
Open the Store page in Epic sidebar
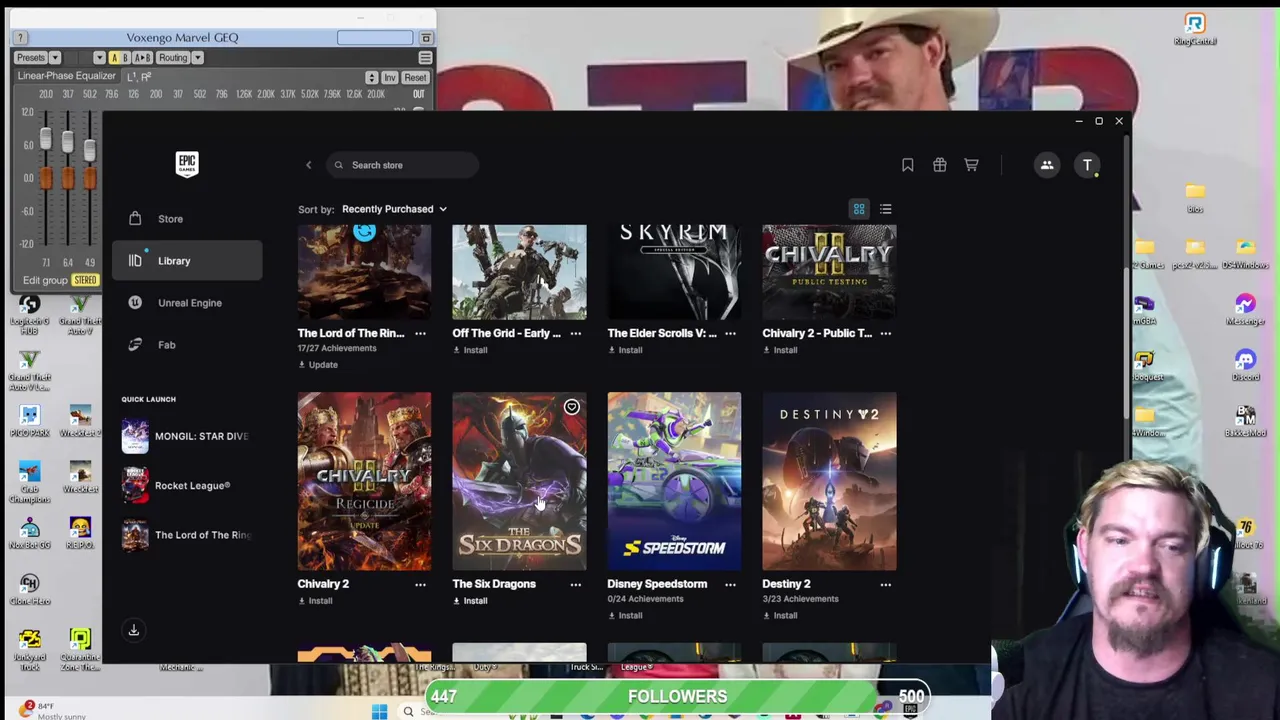coord(187,219)
